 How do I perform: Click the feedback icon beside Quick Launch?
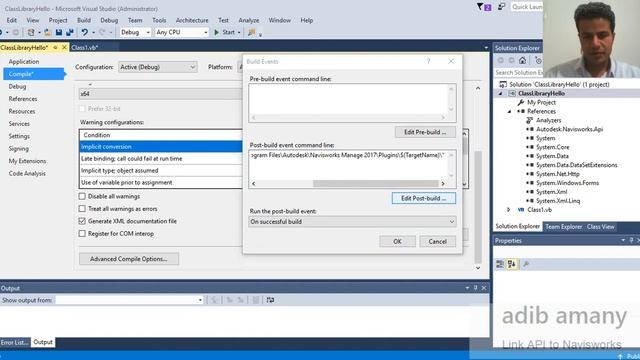click(x=501, y=7)
